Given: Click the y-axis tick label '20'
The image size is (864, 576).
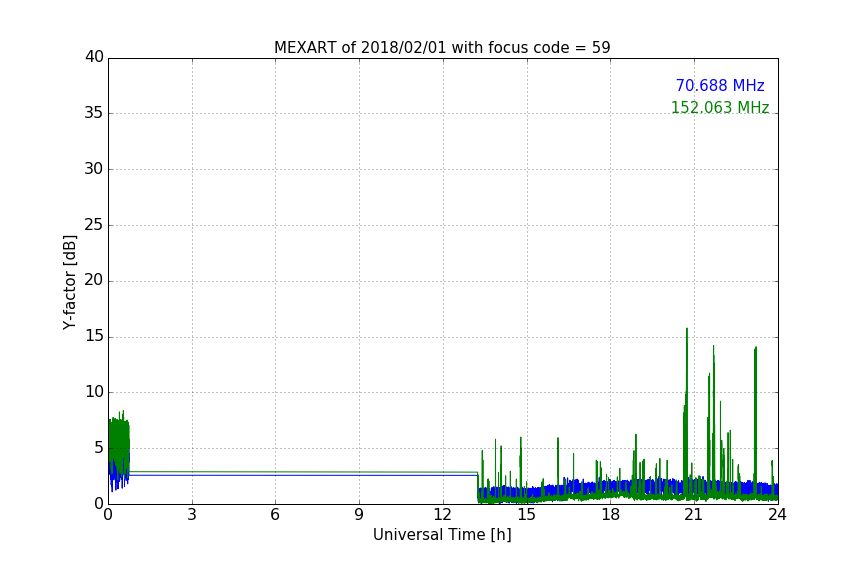Looking at the screenshot, I should point(94,281).
